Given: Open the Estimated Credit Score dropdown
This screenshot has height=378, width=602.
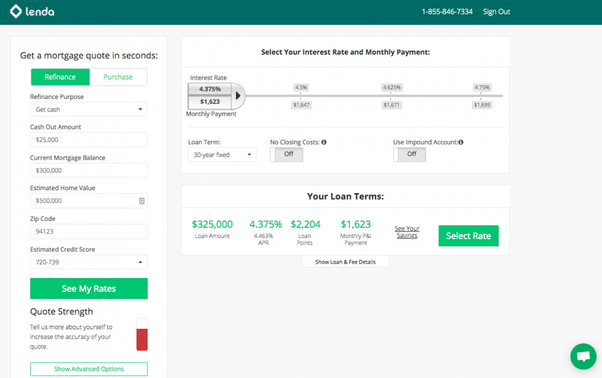Looking at the screenshot, I should tap(89, 262).
